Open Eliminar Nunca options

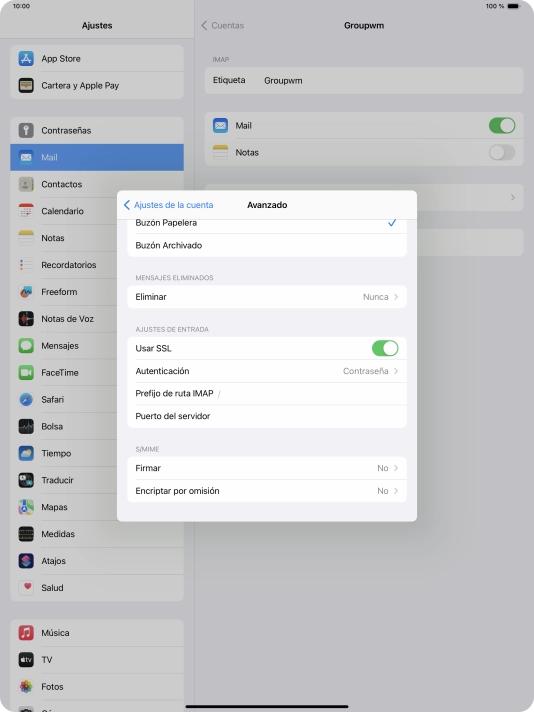267,297
